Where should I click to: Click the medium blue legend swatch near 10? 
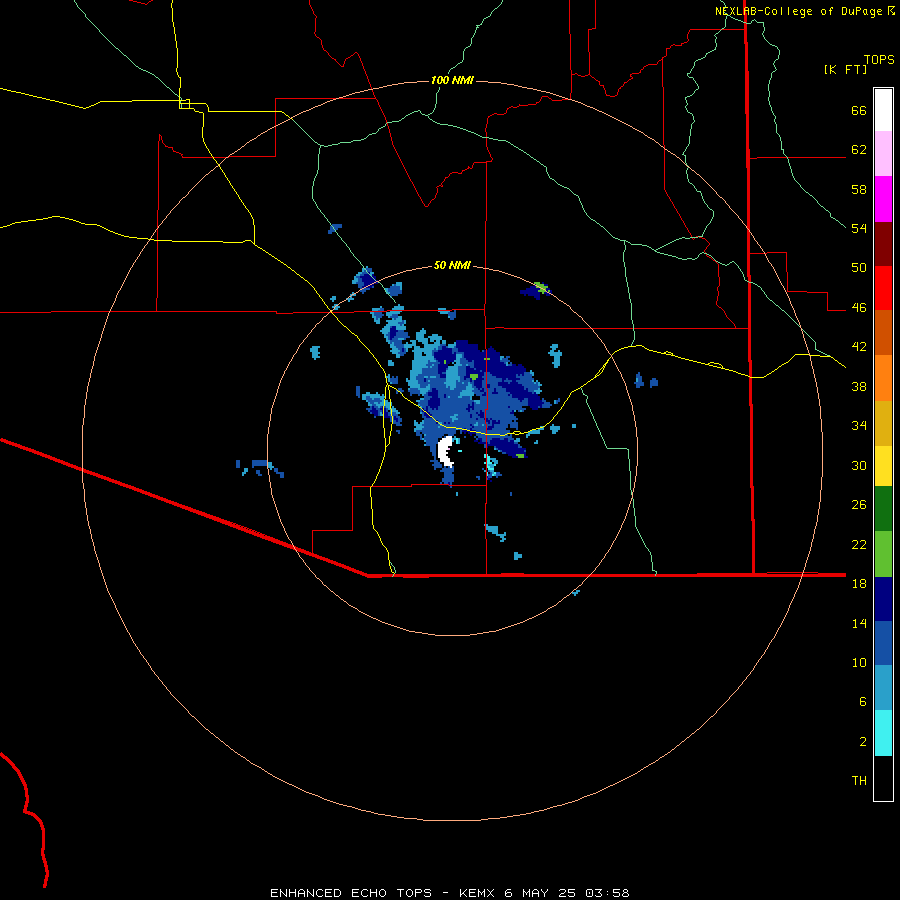(x=883, y=643)
